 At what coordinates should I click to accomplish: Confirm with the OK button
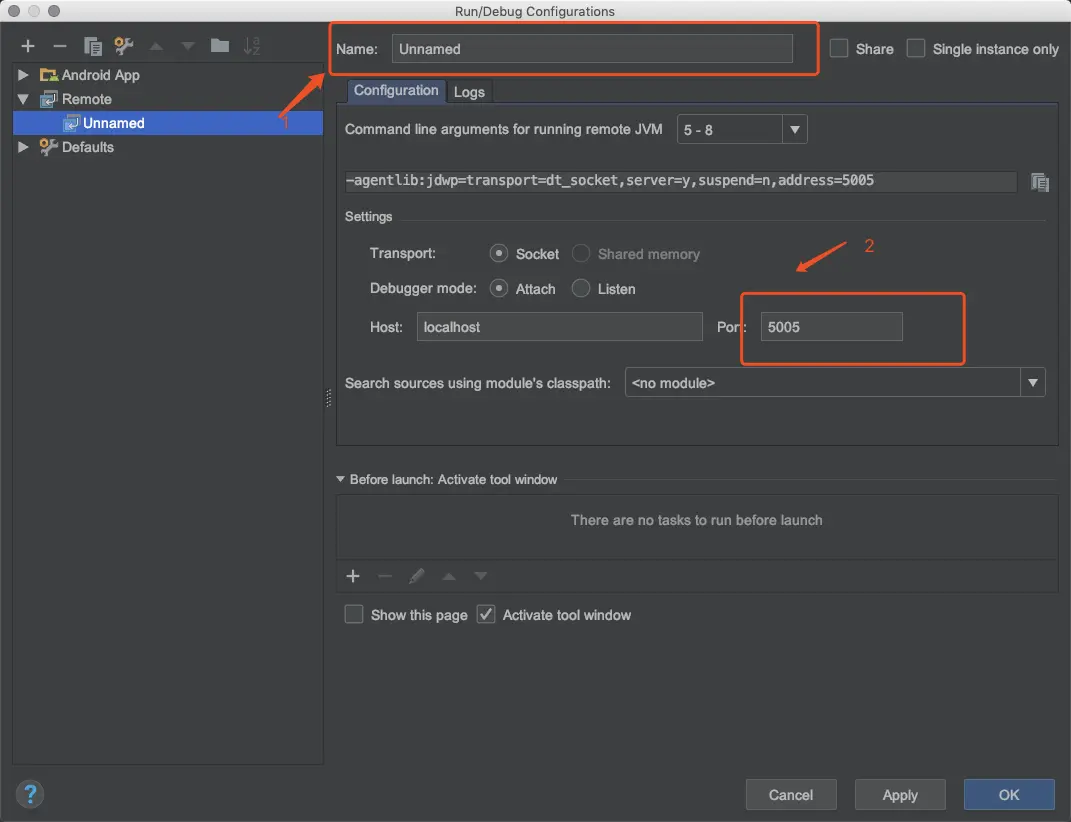pyautogui.click(x=1009, y=795)
